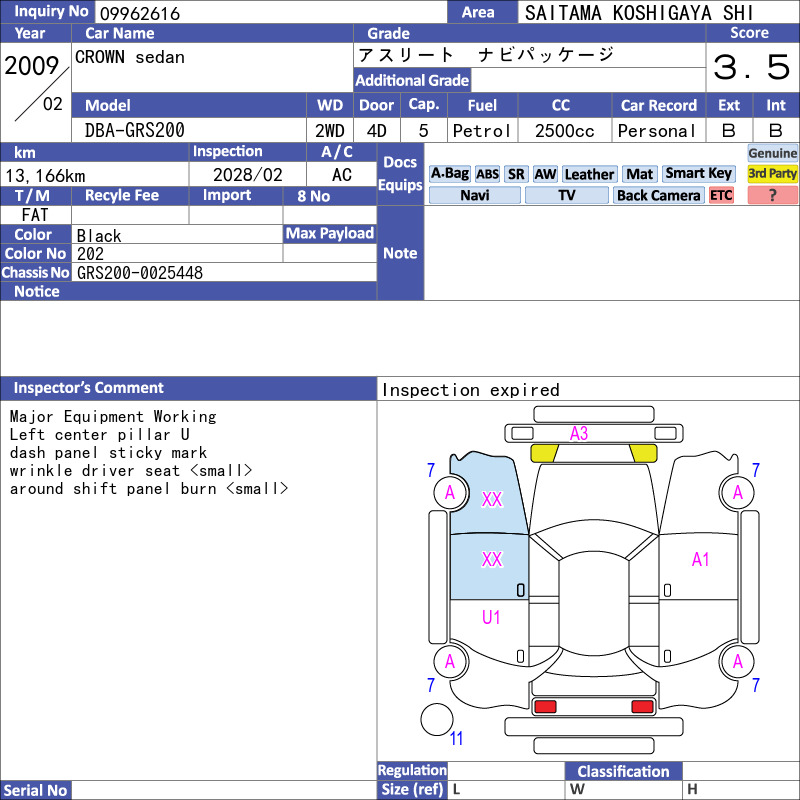The image size is (800, 800).
Task: Click the Smart Key badge
Action: 698,173
